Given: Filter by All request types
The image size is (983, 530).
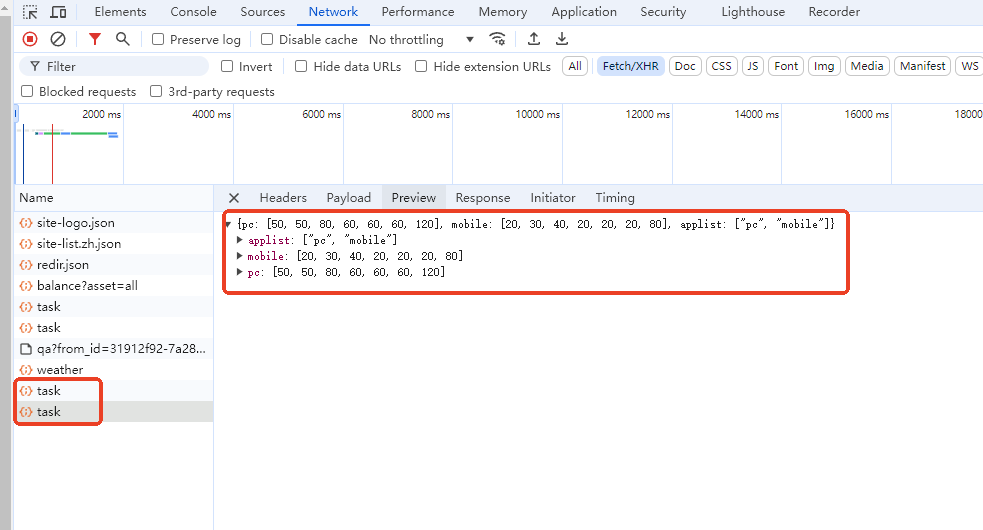Looking at the screenshot, I should [x=575, y=66].
